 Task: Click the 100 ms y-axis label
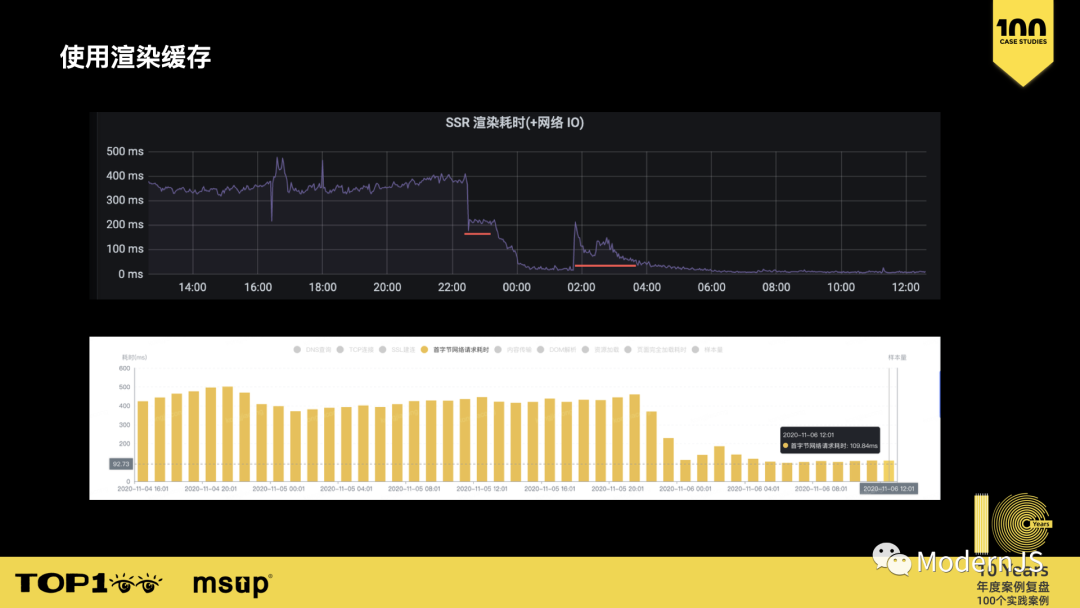click(125, 249)
